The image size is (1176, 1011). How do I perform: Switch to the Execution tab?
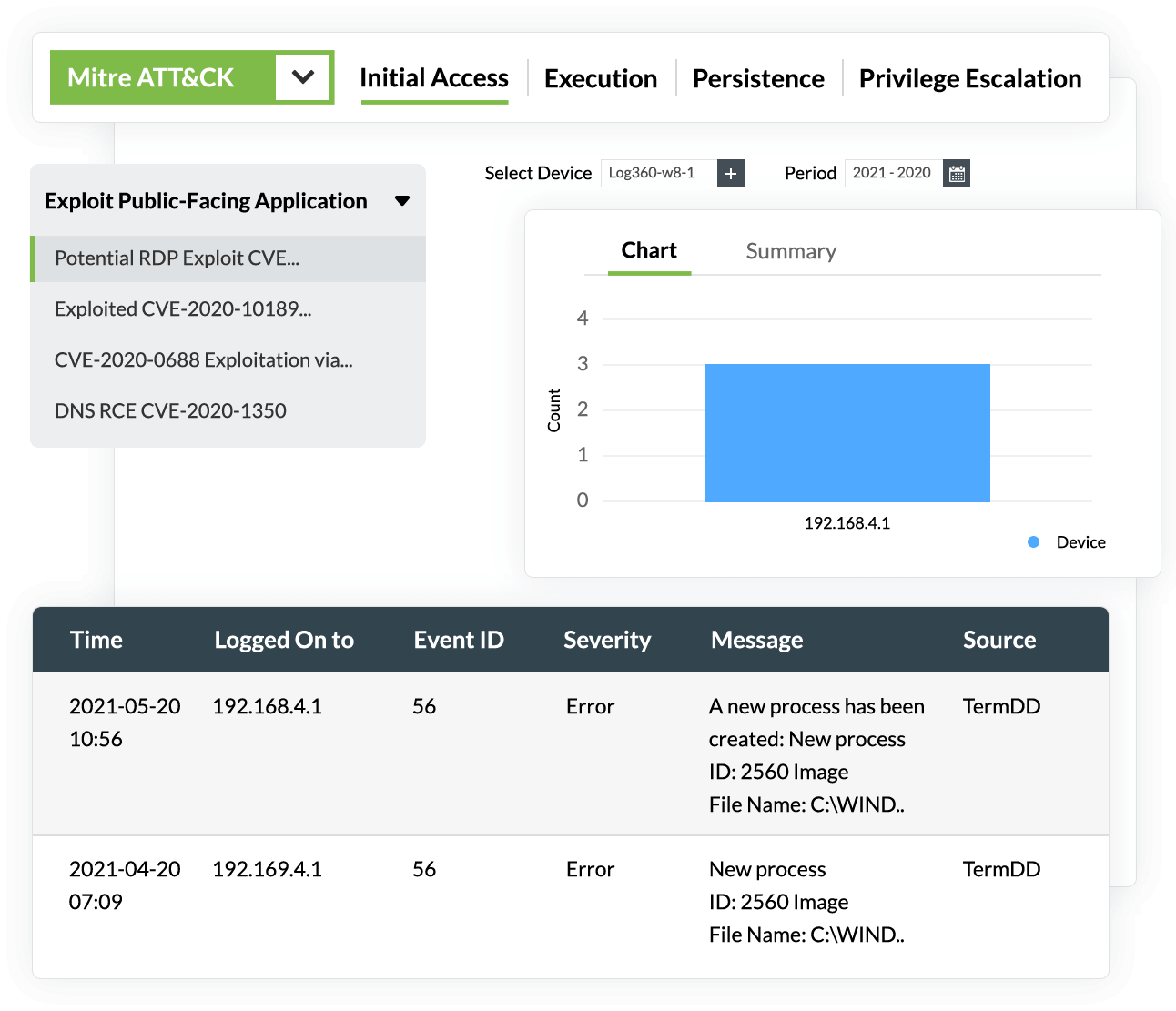pyautogui.click(x=600, y=78)
